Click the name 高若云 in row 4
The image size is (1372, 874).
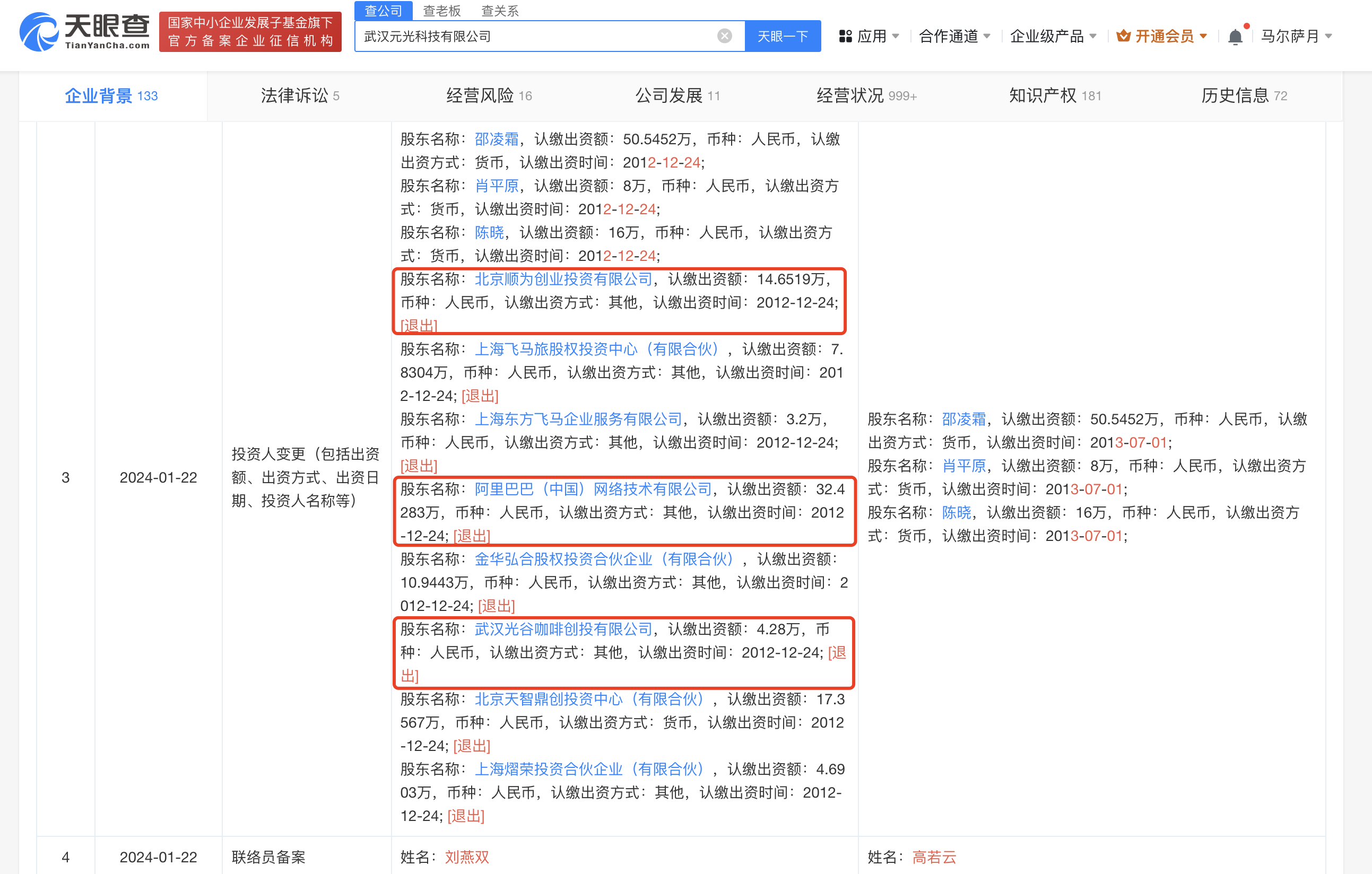[934, 857]
